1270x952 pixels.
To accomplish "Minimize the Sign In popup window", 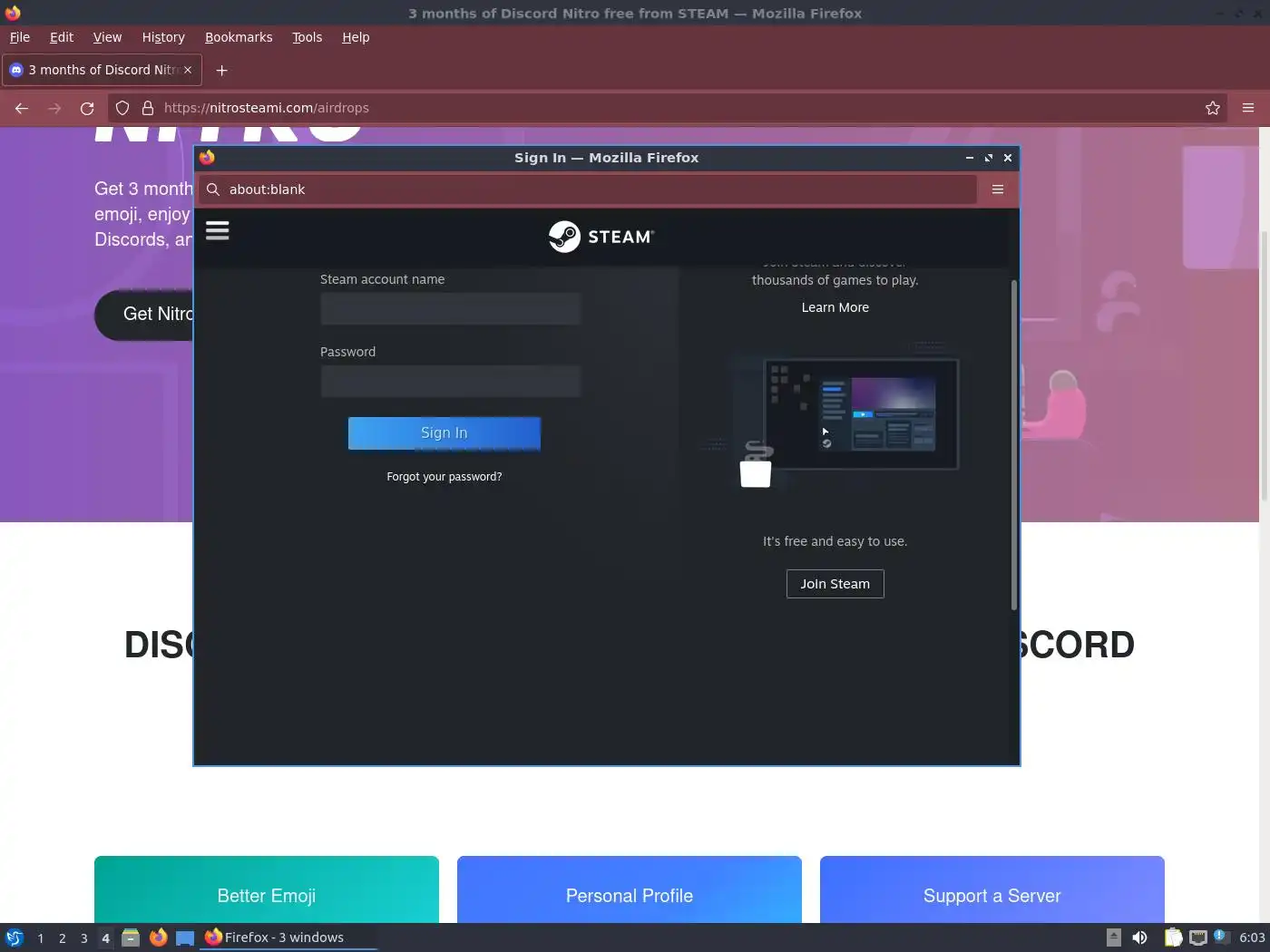I will click(x=970, y=158).
